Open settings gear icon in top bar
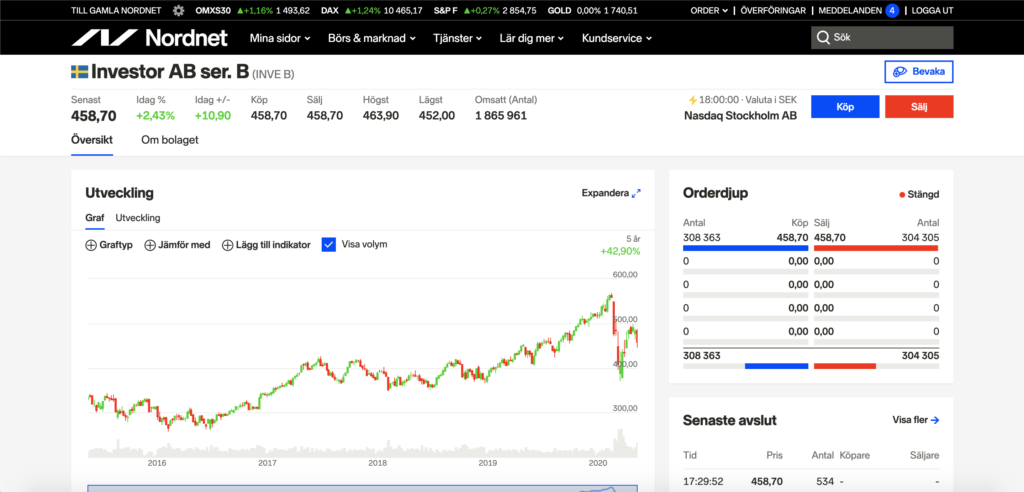Image resolution: width=1024 pixels, height=492 pixels. point(178,10)
